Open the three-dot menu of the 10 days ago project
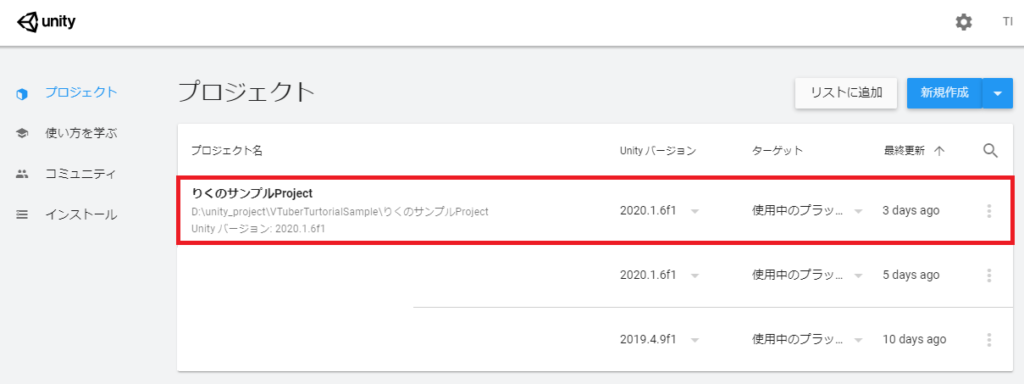Screen dimensions: 1024x384 (x=989, y=340)
